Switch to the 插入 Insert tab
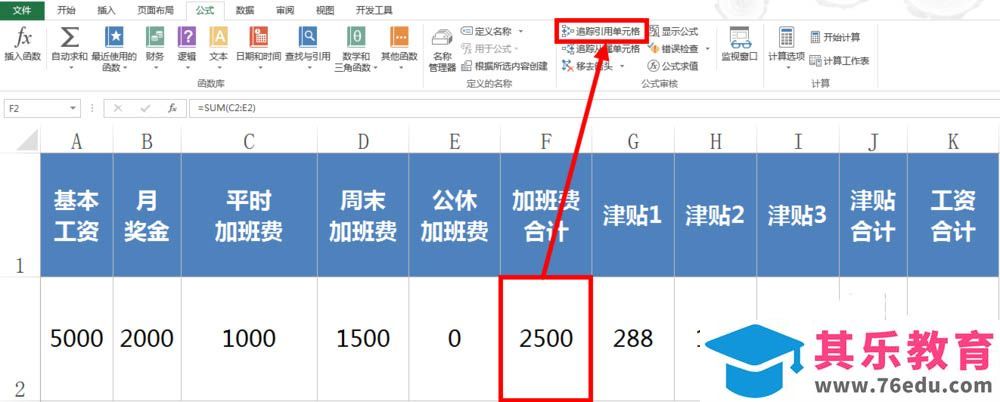 107,11
